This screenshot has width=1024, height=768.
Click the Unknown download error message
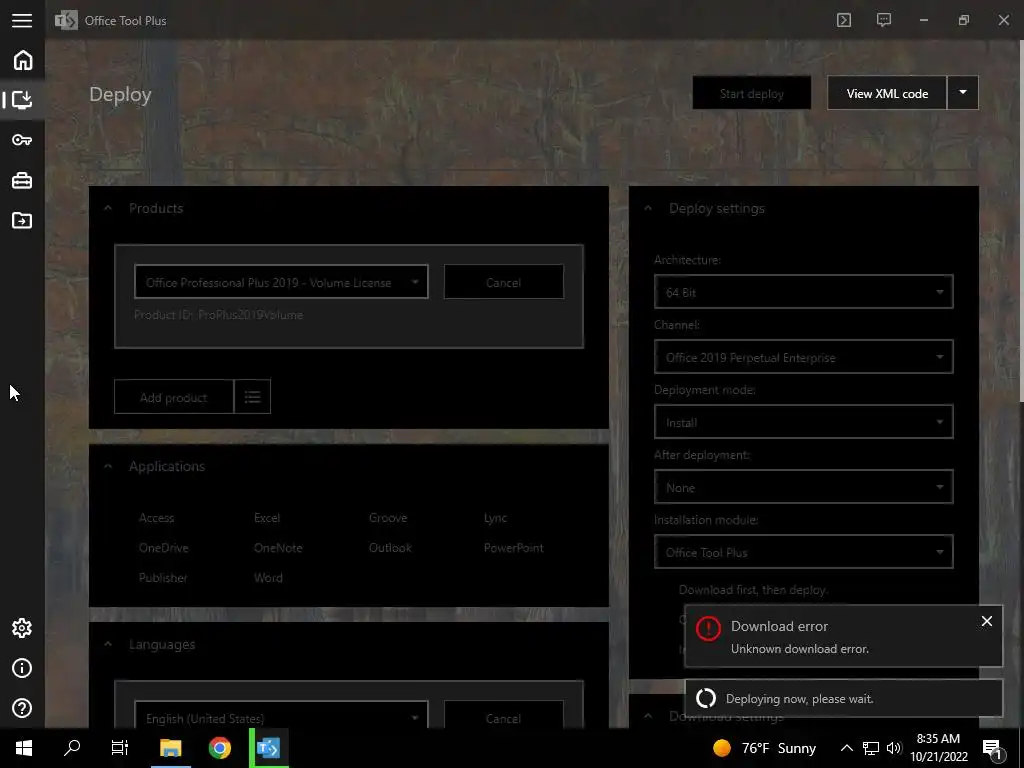point(799,648)
